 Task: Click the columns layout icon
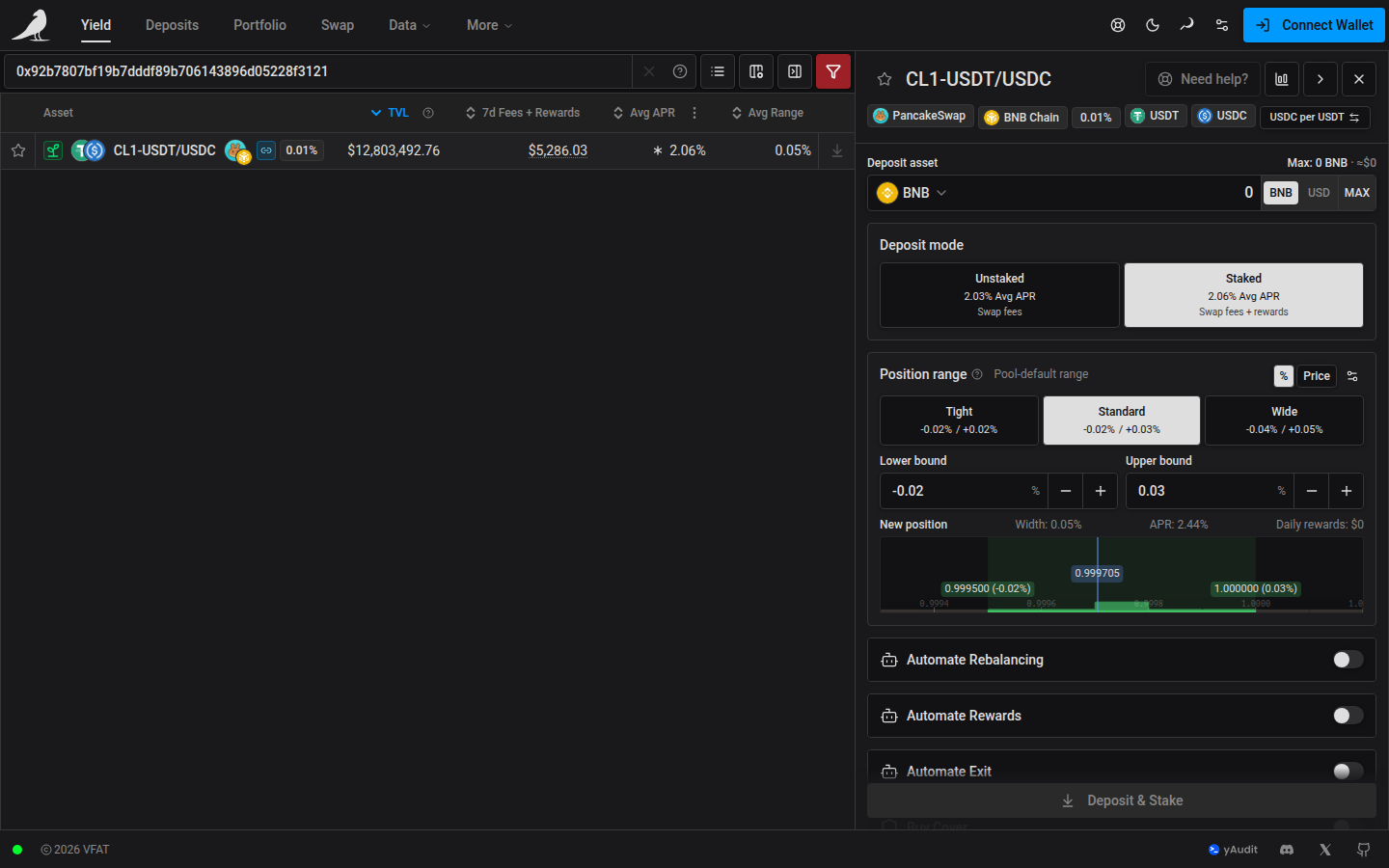(x=756, y=71)
